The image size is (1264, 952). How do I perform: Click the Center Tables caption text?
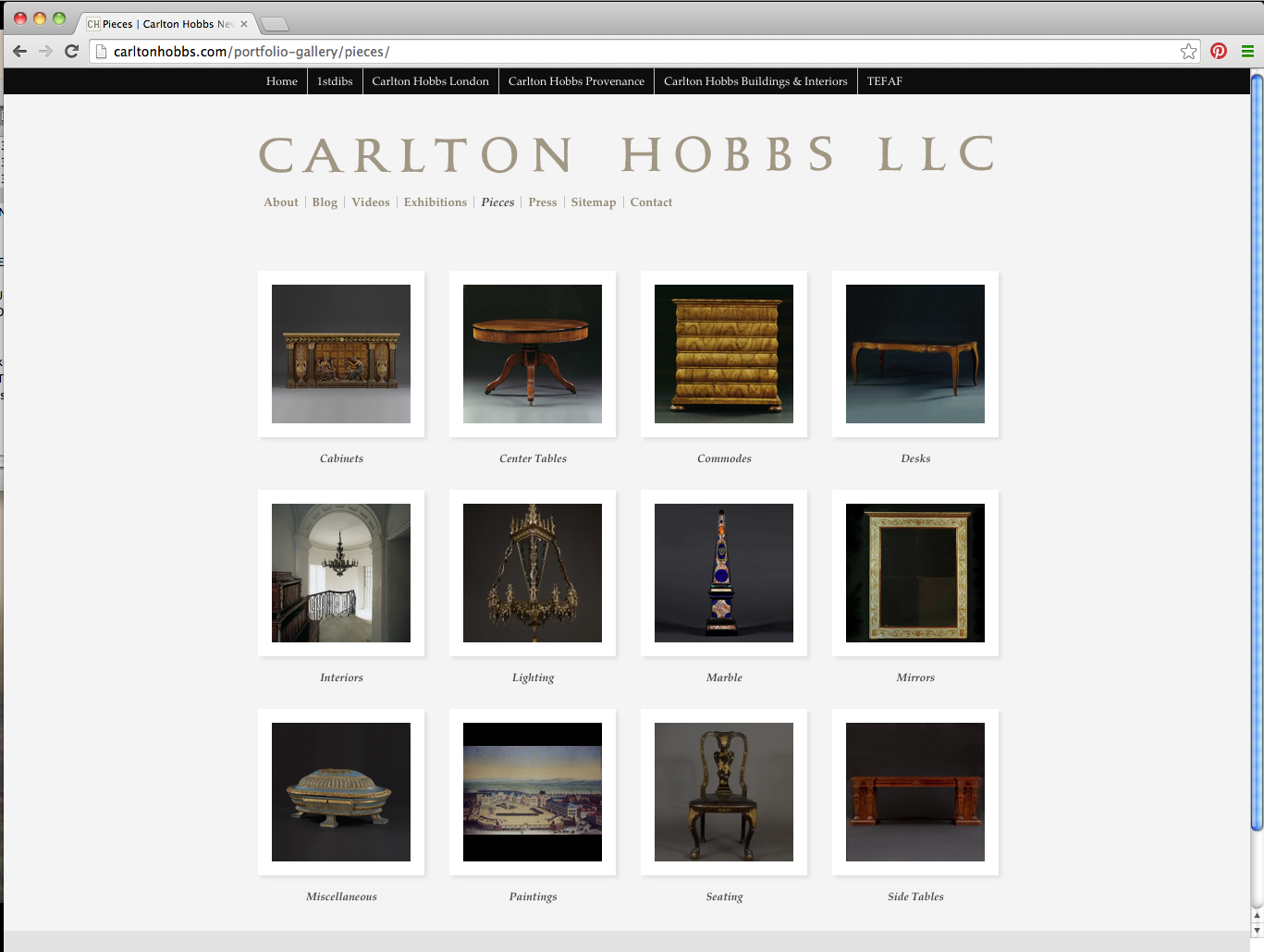533,458
